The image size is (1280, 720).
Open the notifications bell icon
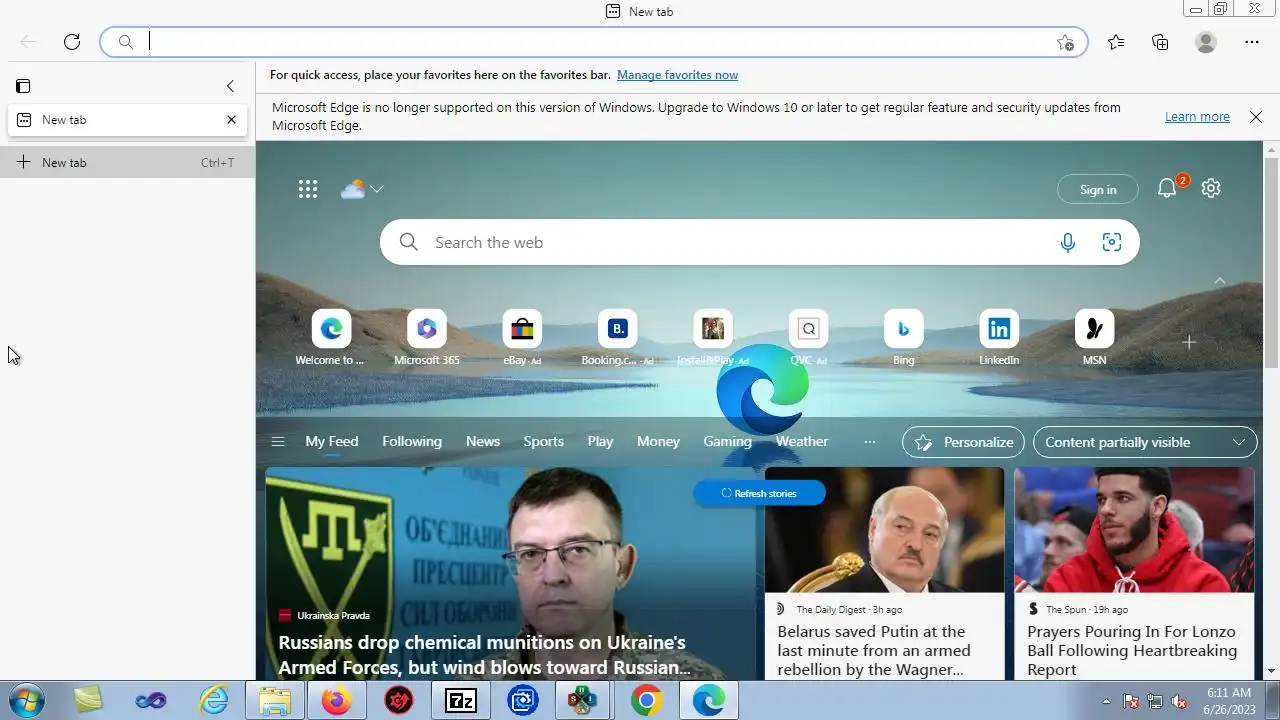(x=1166, y=188)
